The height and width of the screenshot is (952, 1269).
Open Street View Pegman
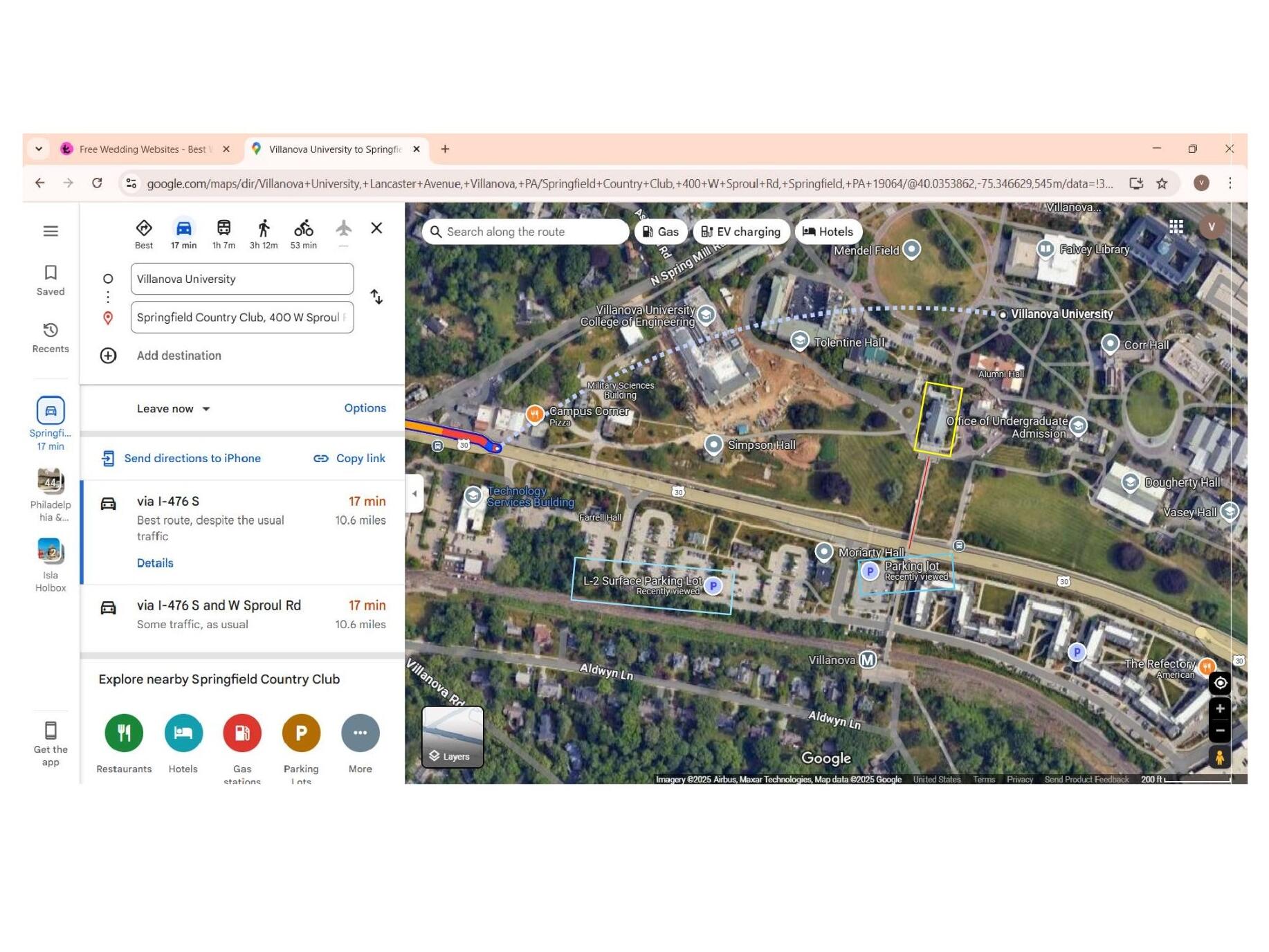(x=1220, y=757)
